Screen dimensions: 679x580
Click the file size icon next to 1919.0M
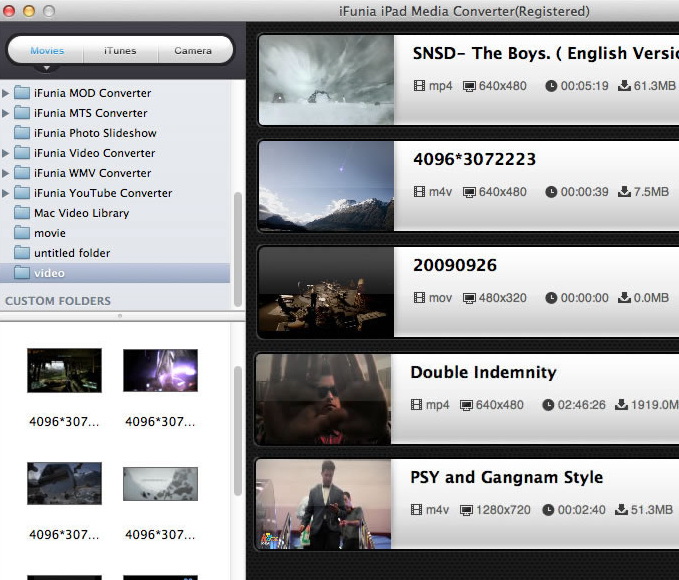point(621,405)
